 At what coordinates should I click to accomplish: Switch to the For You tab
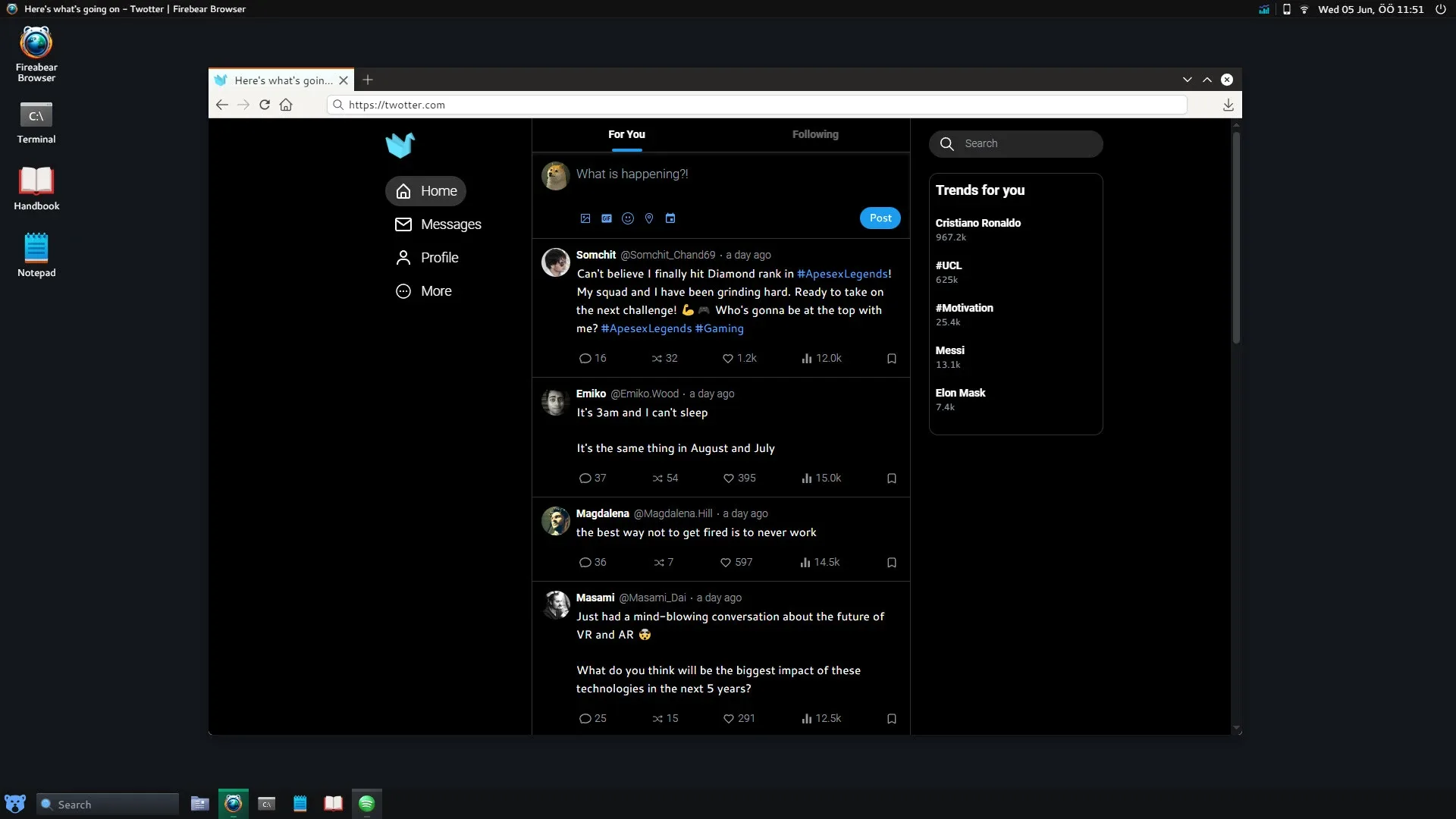click(626, 134)
